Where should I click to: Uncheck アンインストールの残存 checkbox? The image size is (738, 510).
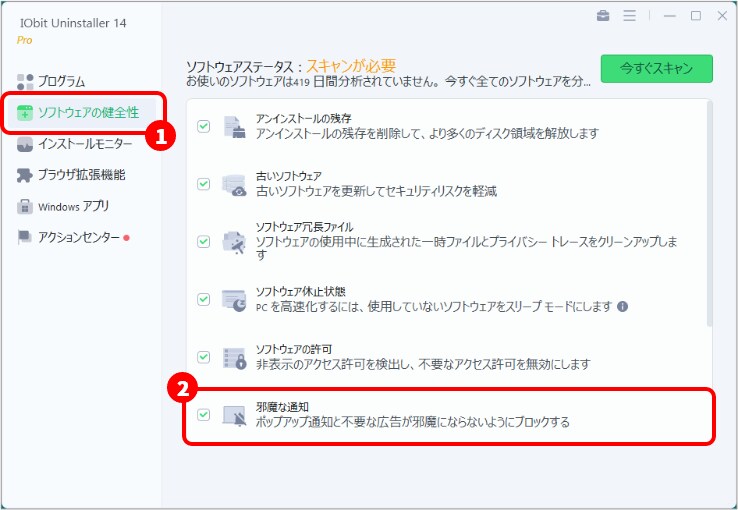coord(203,126)
